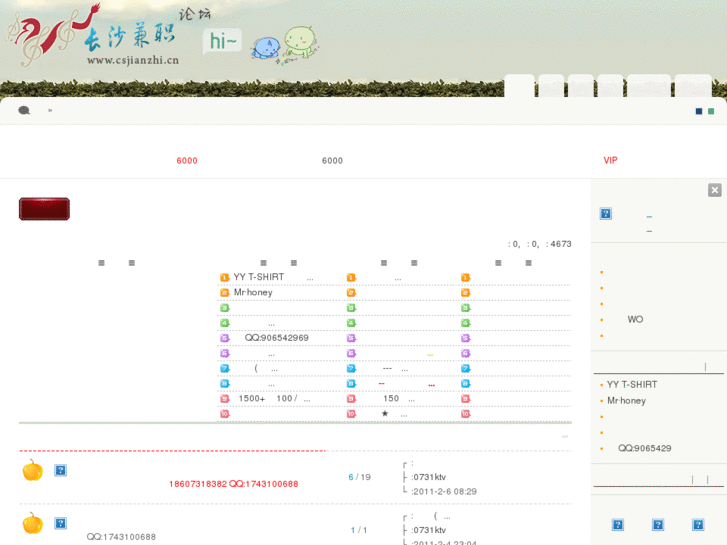Click question-mark icon in QQ:1743100688 thread row

(60, 523)
